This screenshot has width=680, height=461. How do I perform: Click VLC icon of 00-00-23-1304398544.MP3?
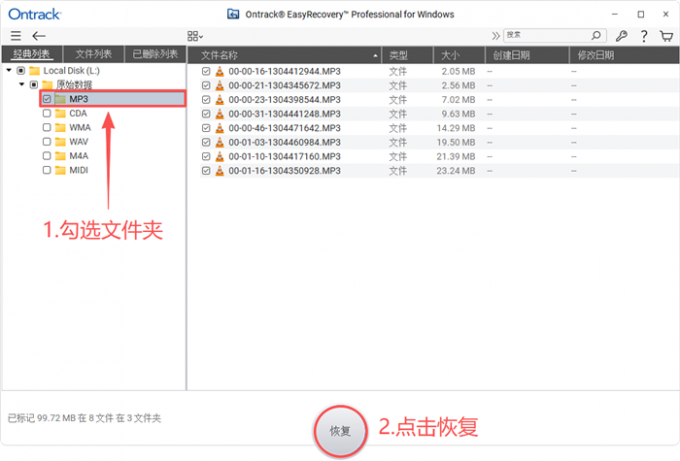(x=220, y=100)
